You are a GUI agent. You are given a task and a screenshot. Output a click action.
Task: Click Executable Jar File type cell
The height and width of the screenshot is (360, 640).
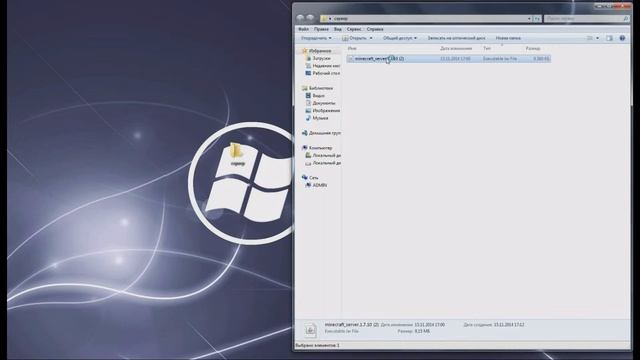pyautogui.click(x=500, y=59)
